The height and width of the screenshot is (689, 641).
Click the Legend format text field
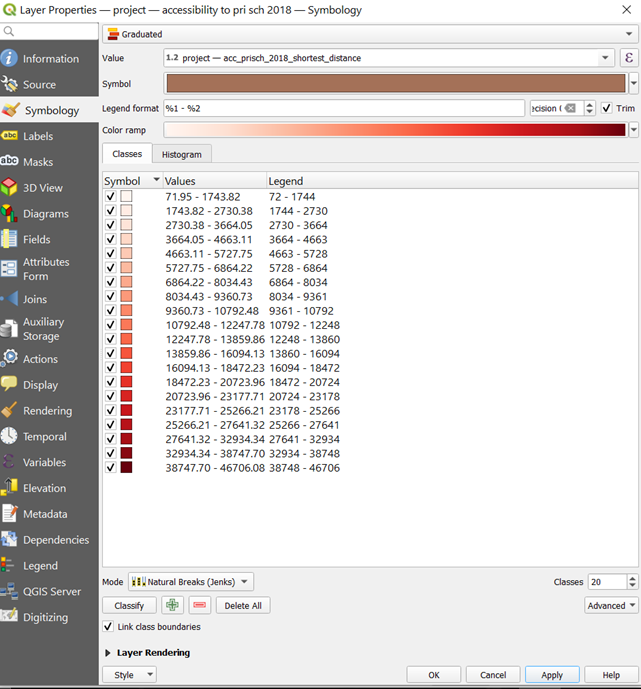pos(344,108)
